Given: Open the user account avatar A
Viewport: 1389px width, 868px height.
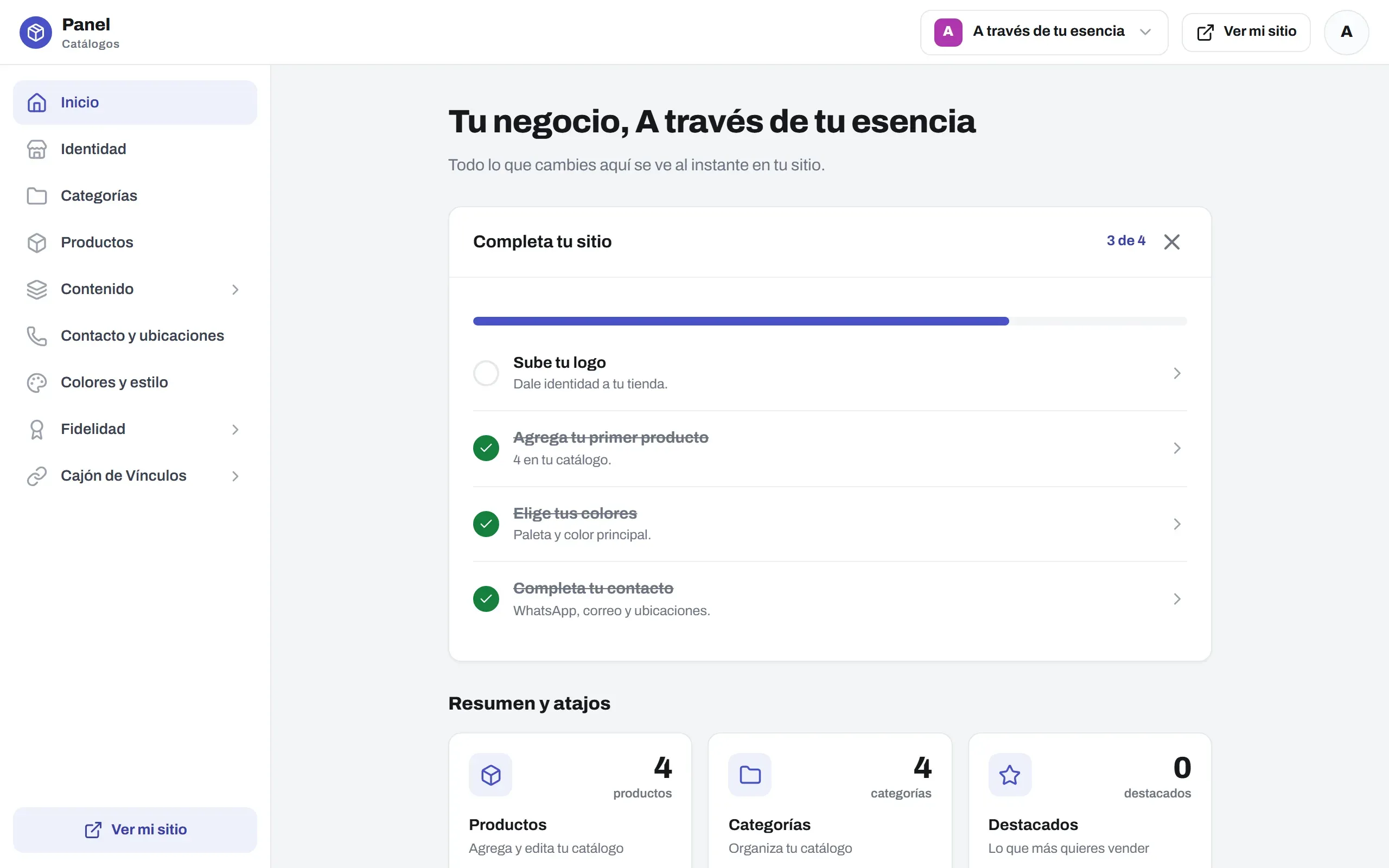Looking at the screenshot, I should [x=1347, y=32].
